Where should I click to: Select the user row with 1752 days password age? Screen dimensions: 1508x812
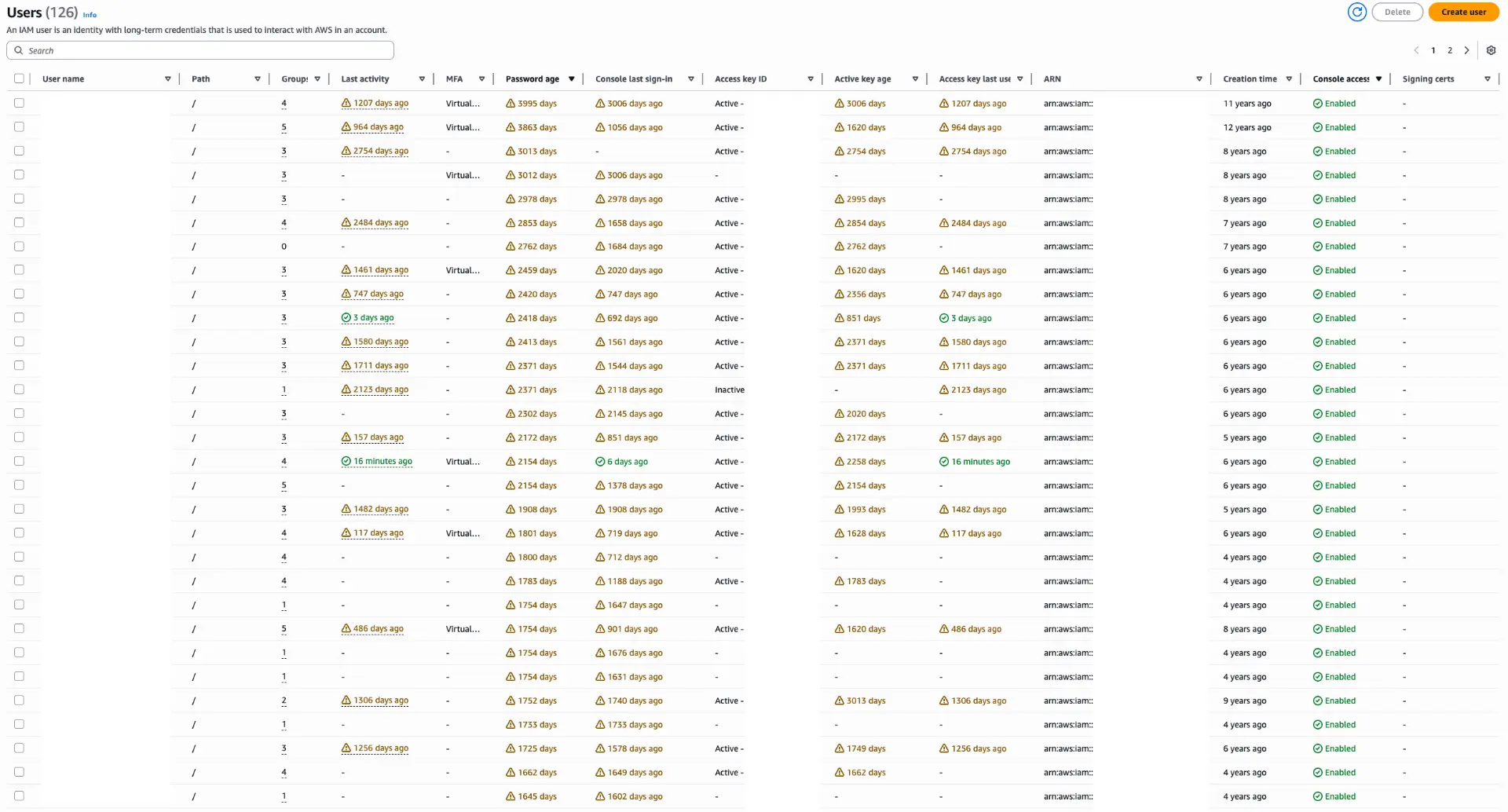(x=19, y=700)
